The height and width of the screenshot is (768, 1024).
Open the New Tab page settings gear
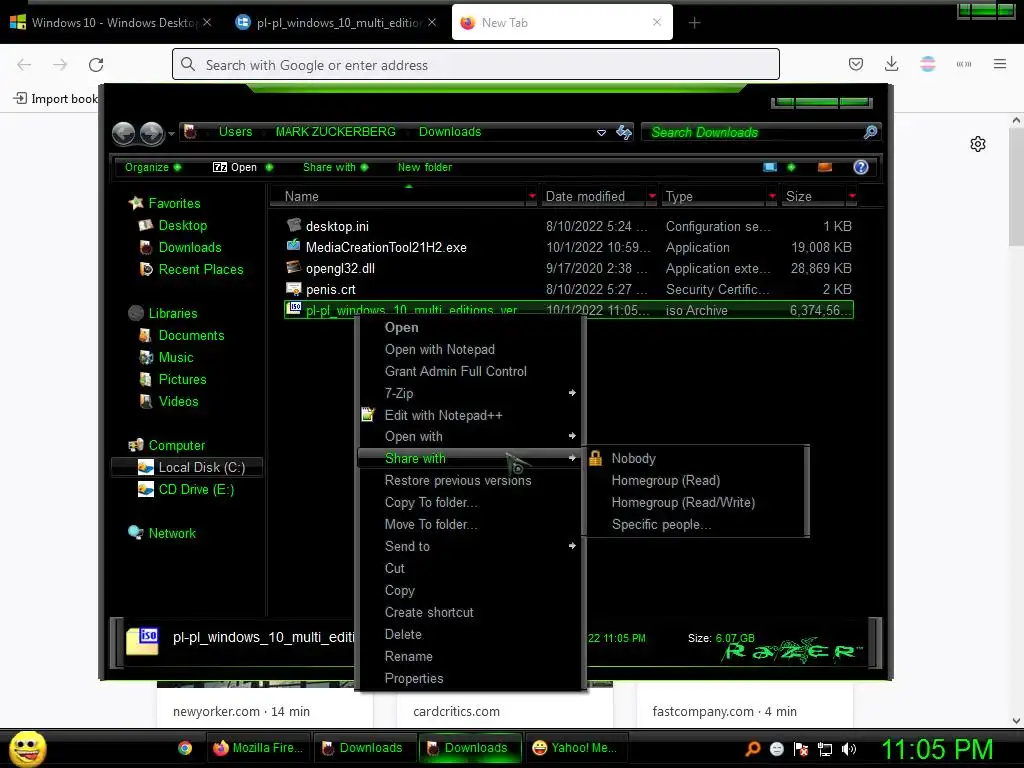pyautogui.click(x=978, y=144)
